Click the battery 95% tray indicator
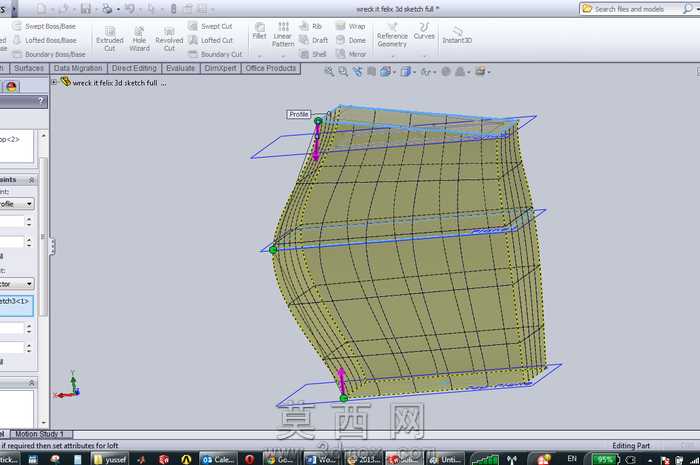Image resolution: width=700 pixels, height=465 pixels. click(x=605, y=459)
